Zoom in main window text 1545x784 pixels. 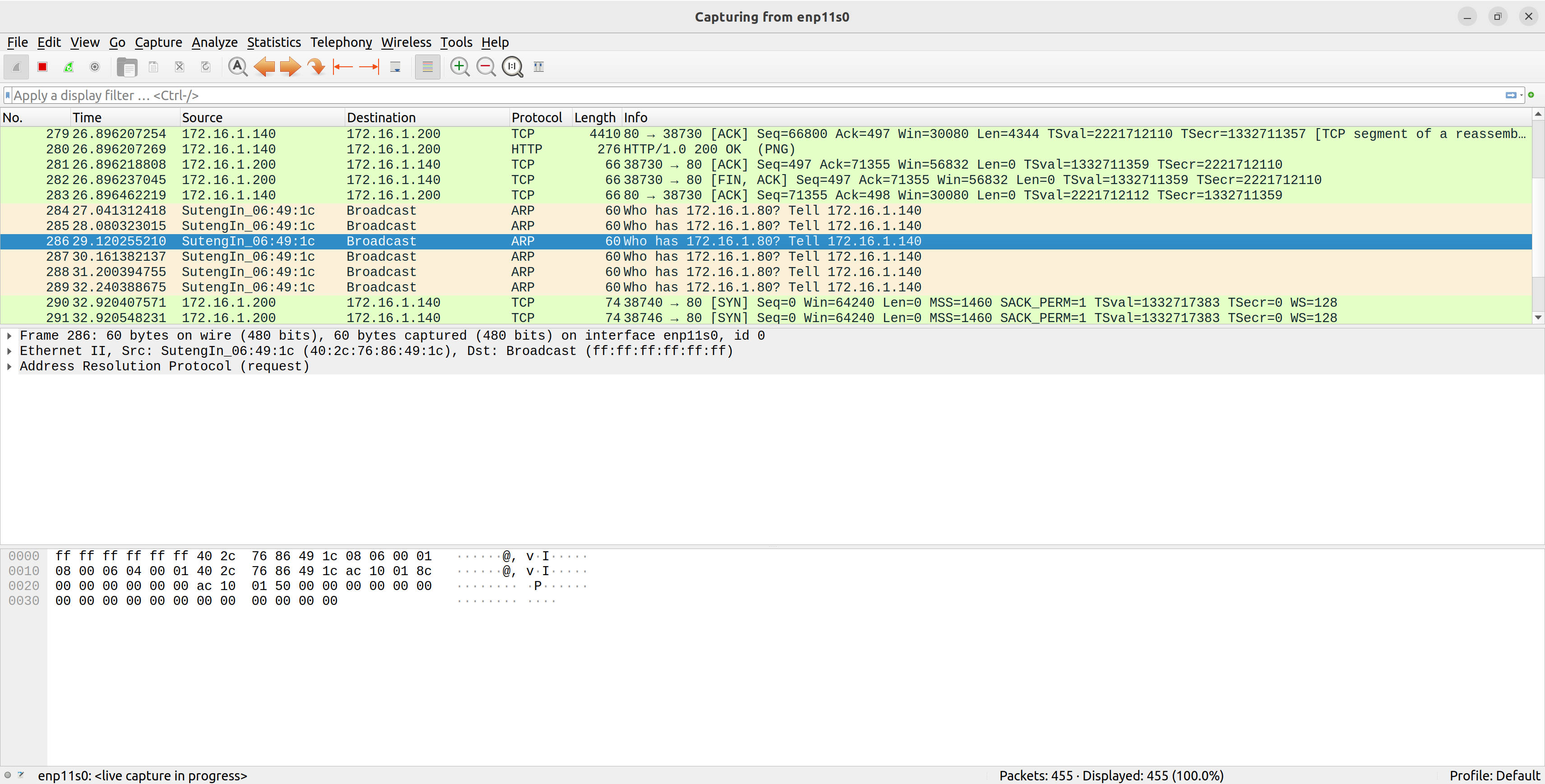tap(459, 66)
